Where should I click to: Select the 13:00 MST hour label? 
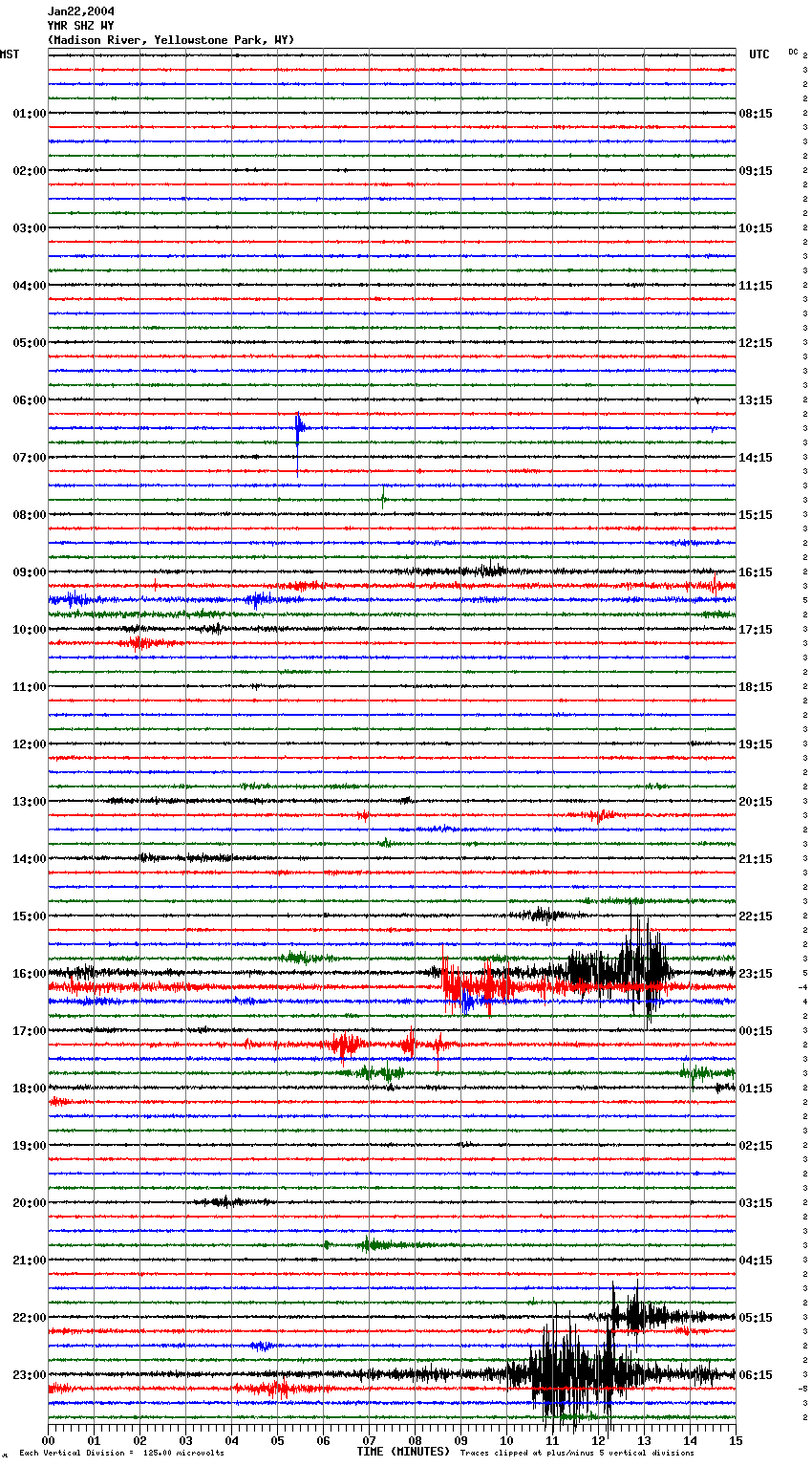[x=30, y=802]
